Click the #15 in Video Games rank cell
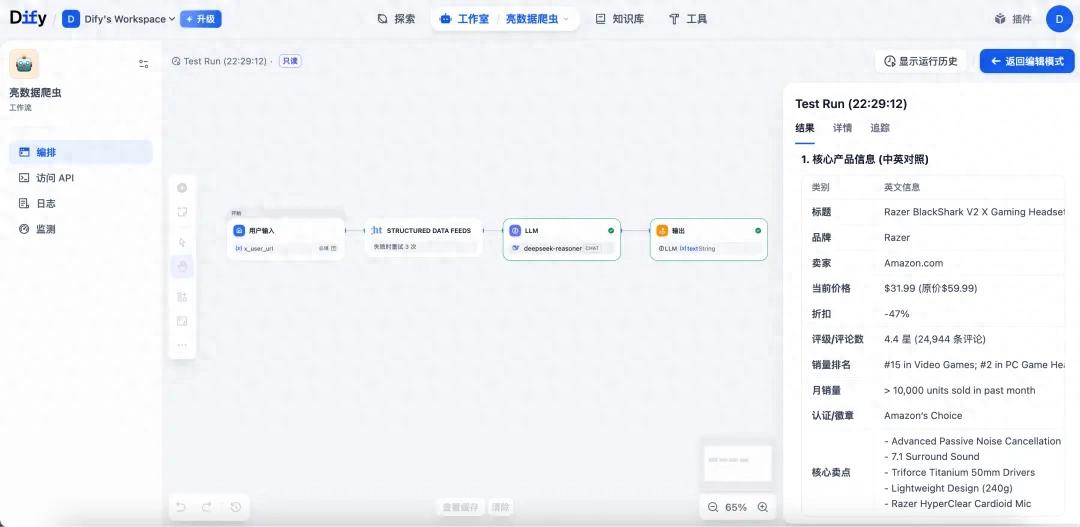 974,364
